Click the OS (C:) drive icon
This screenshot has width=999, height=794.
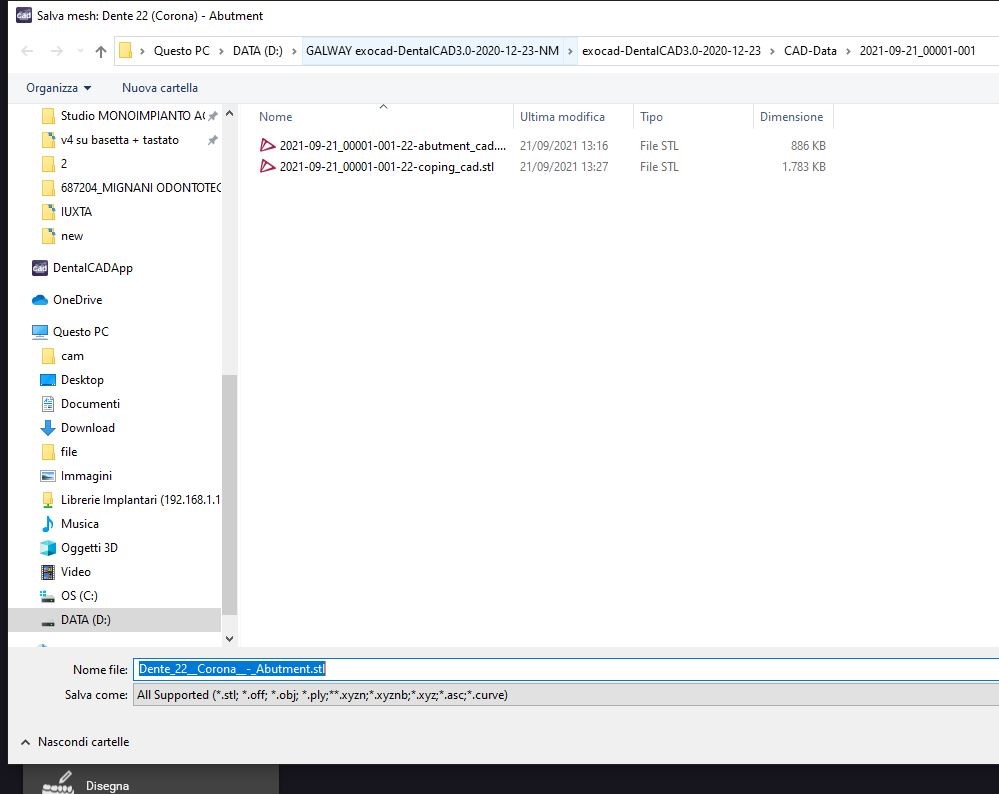coord(48,596)
